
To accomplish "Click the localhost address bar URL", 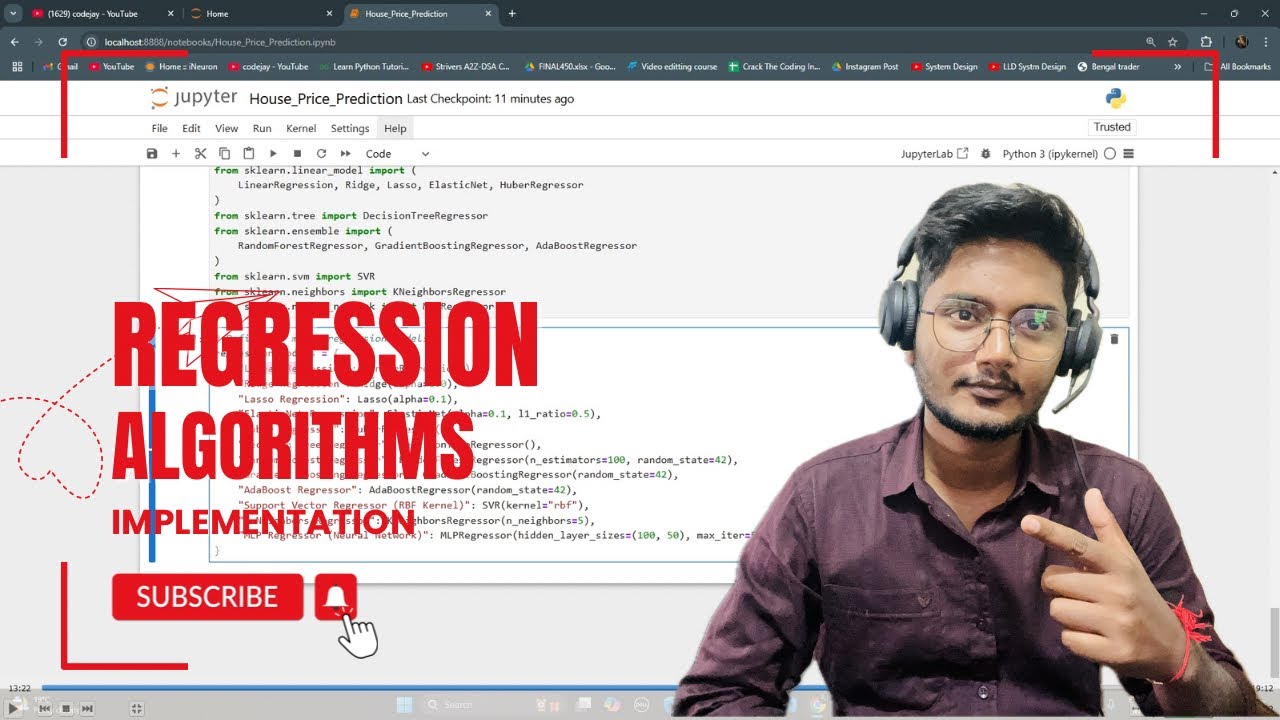I will click(x=220, y=42).
